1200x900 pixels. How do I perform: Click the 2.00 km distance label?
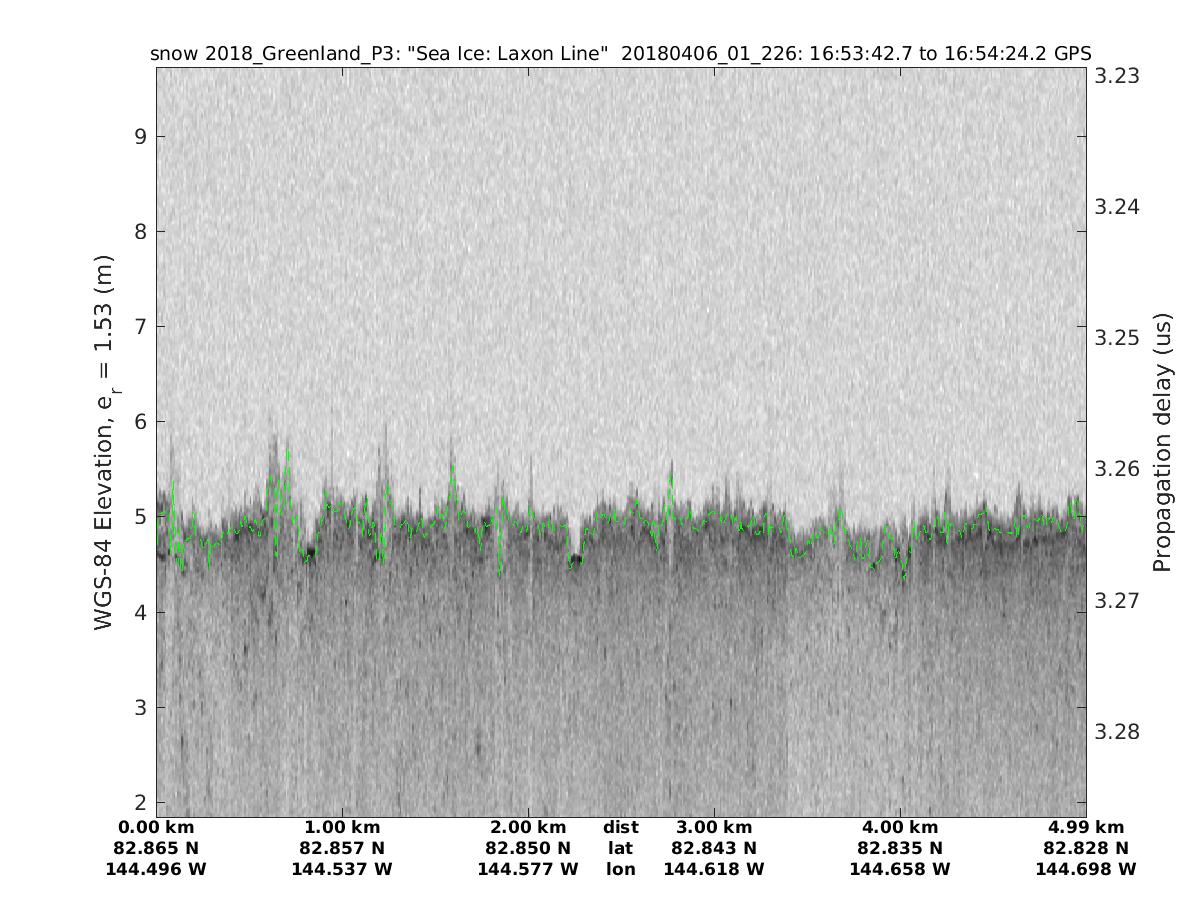click(x=528, y=828)
